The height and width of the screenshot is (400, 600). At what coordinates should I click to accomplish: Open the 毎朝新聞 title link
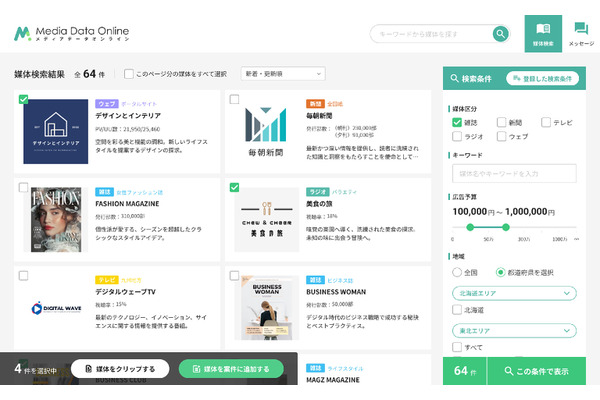click(319, 116)
